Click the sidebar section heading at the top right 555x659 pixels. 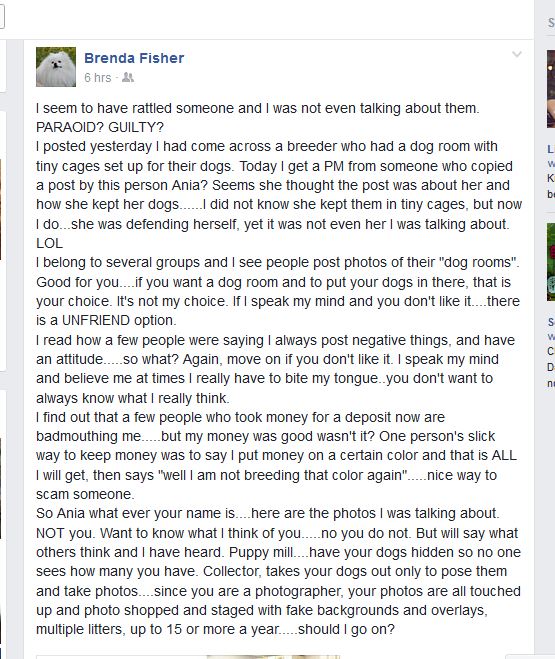coord(551,22)
